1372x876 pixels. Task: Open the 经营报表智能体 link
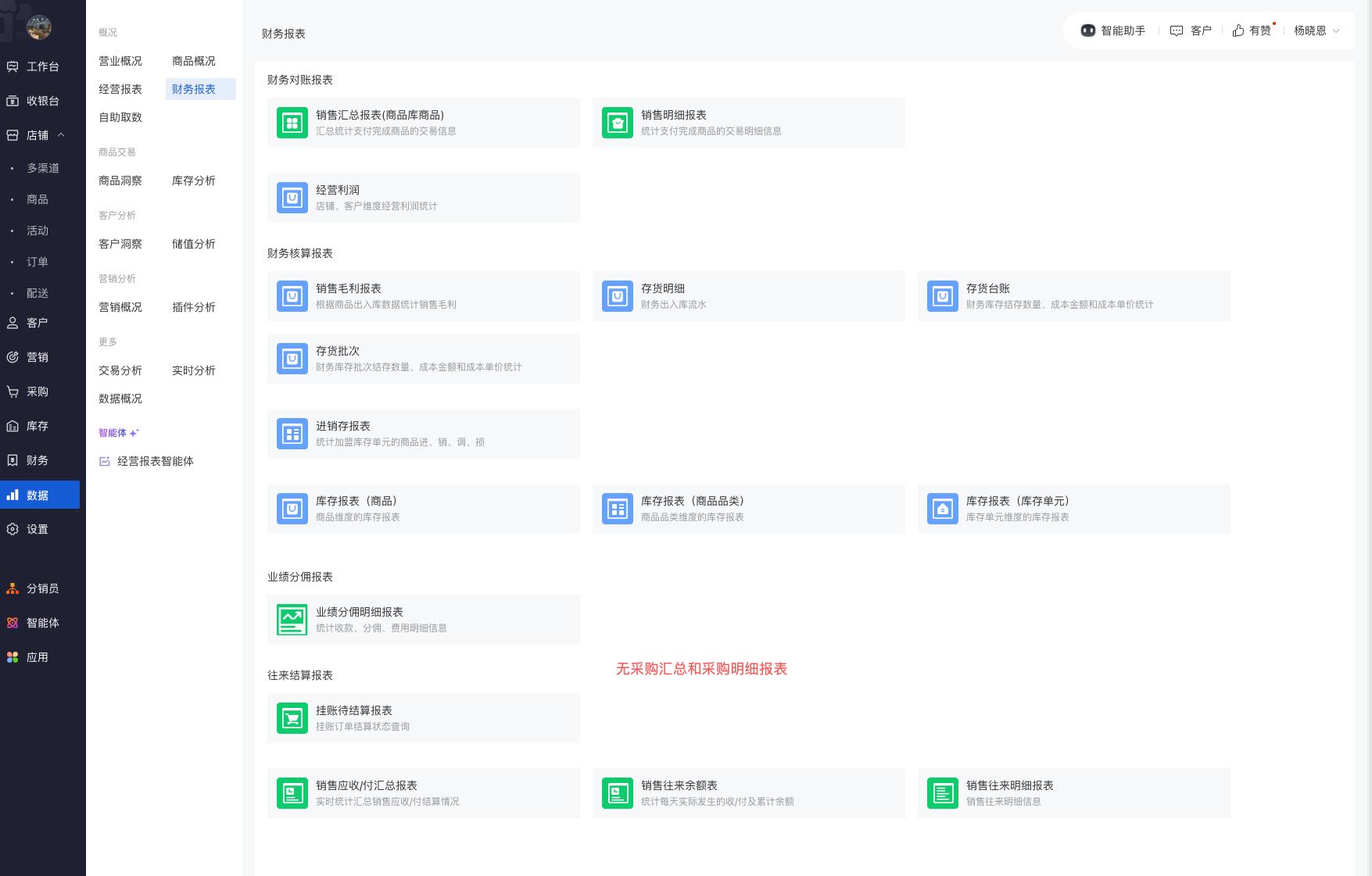(155, 461)
